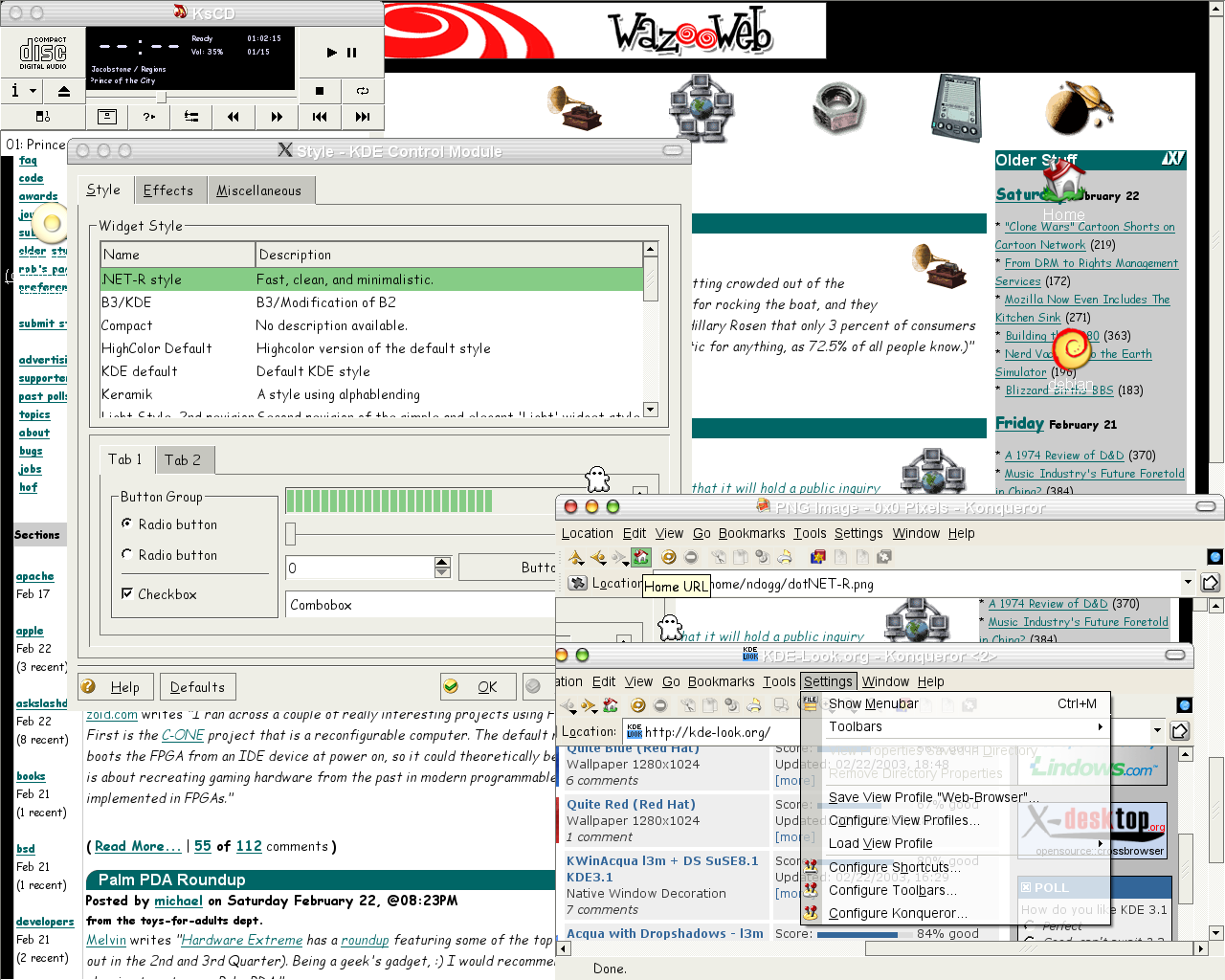Screen dimensions: 1225x980
Task: Open the info dropdown in KsCD
Action: [22, 91]
